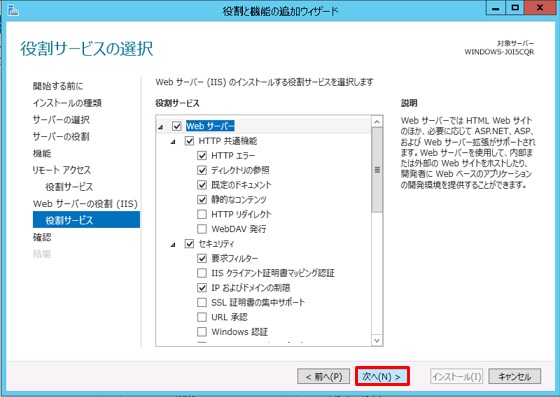Enable the HTTP リダイレクト checkbox

tap(202, 214)
